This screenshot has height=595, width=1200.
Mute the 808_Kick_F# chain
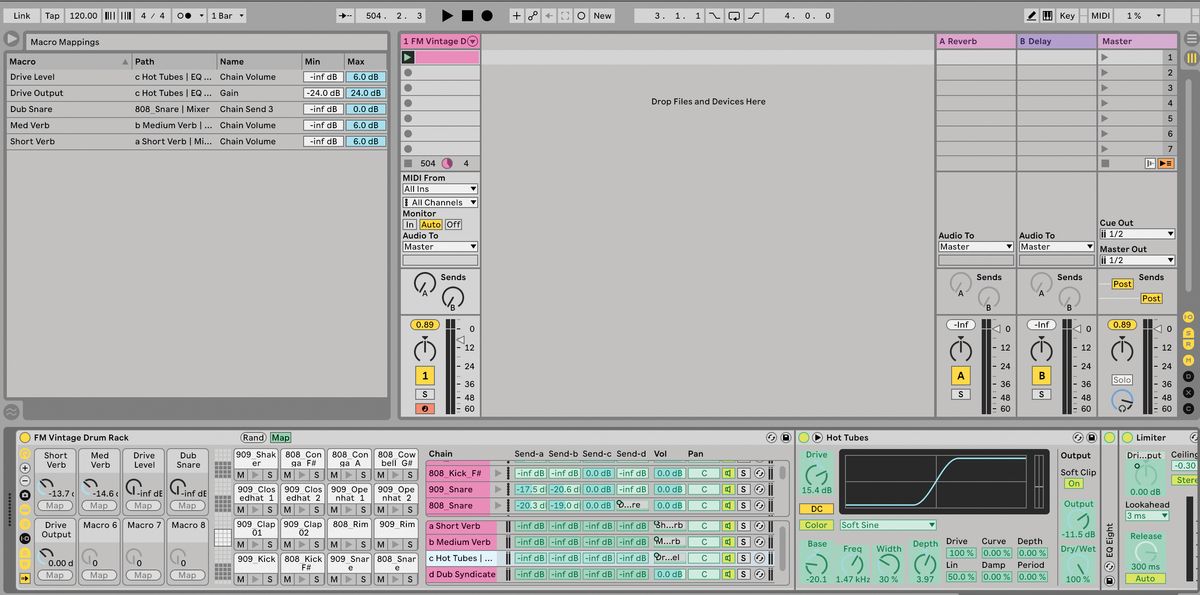click(728, 473)
